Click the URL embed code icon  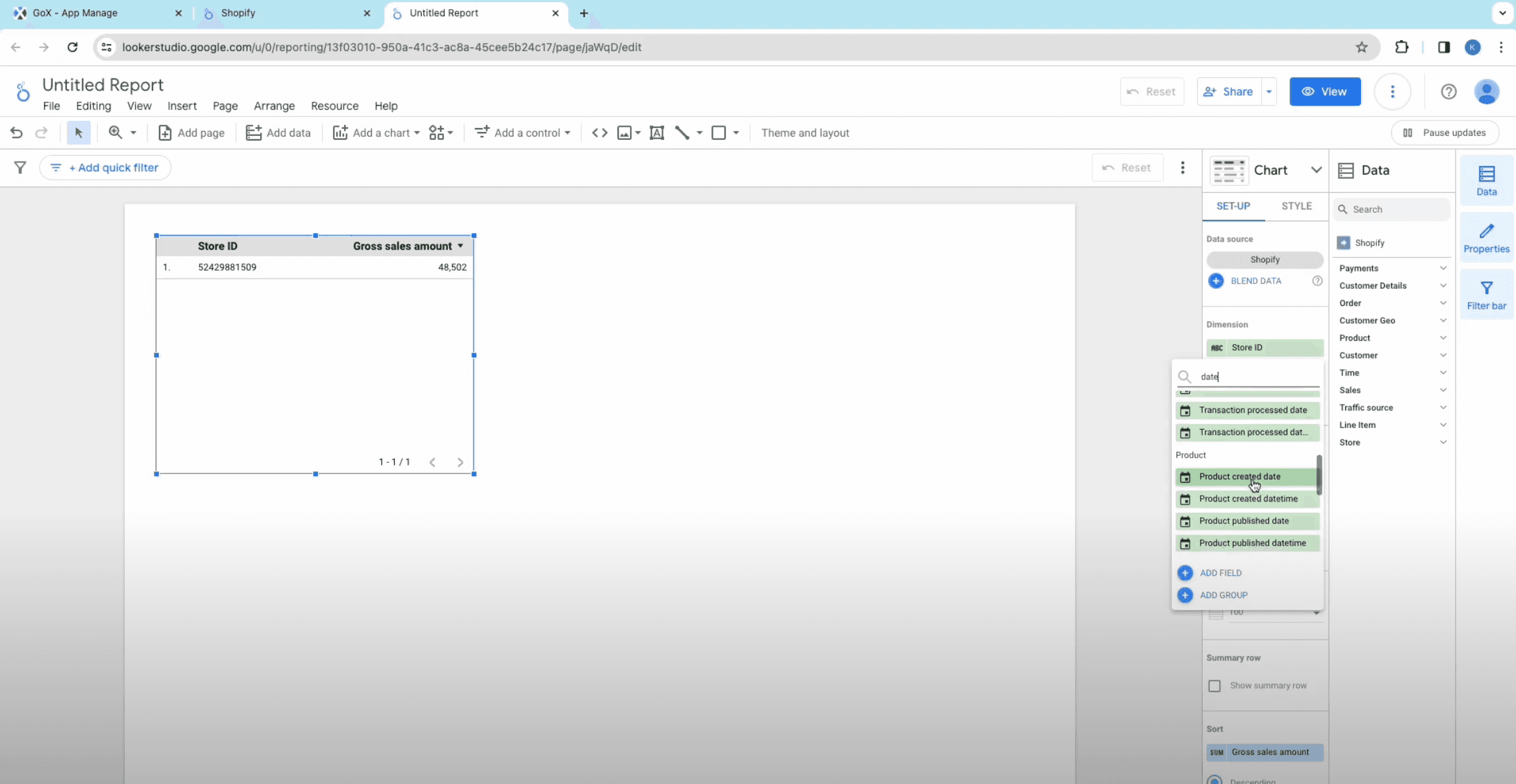click(599, 133)
